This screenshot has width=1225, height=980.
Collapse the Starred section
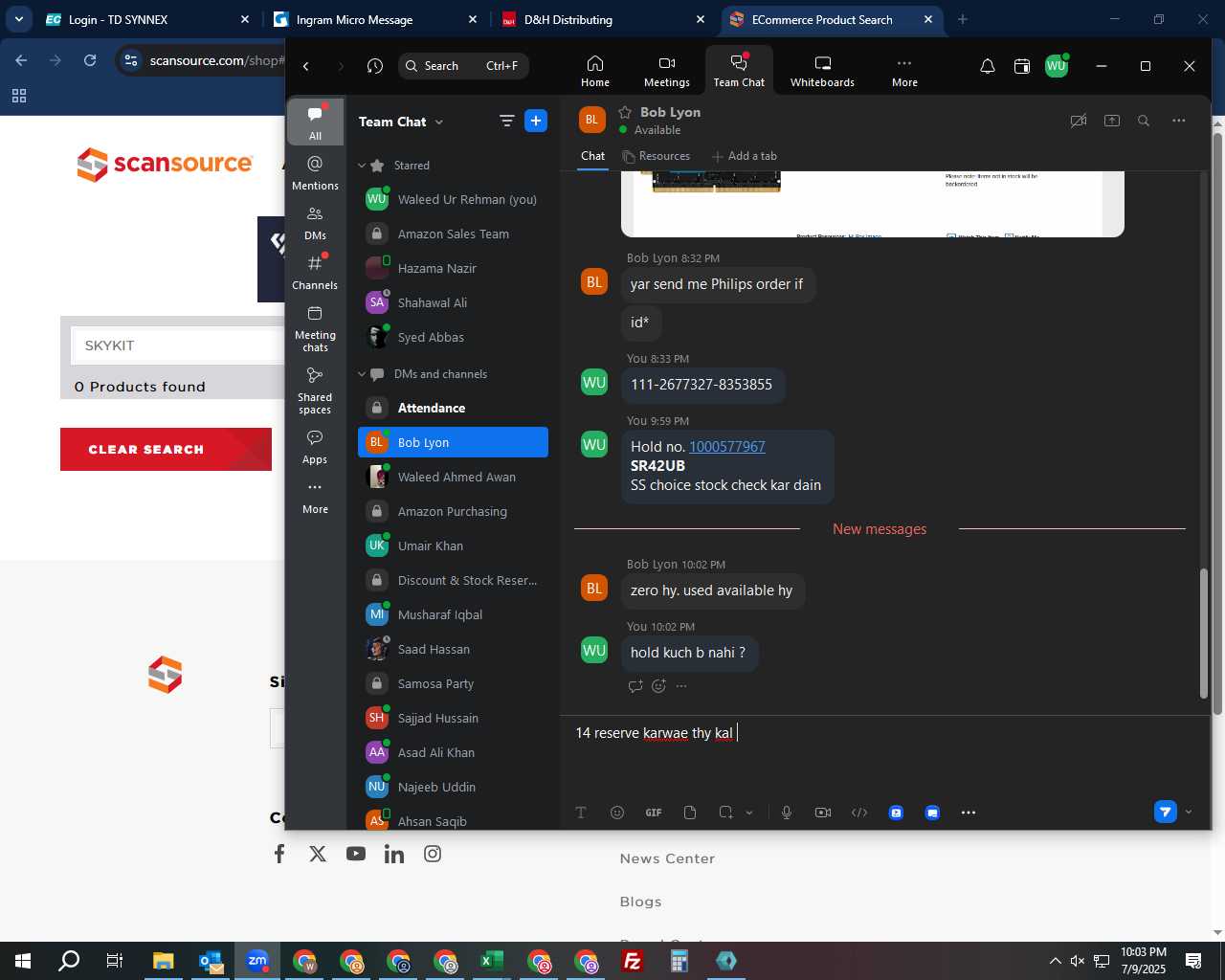tap(363, 166)
